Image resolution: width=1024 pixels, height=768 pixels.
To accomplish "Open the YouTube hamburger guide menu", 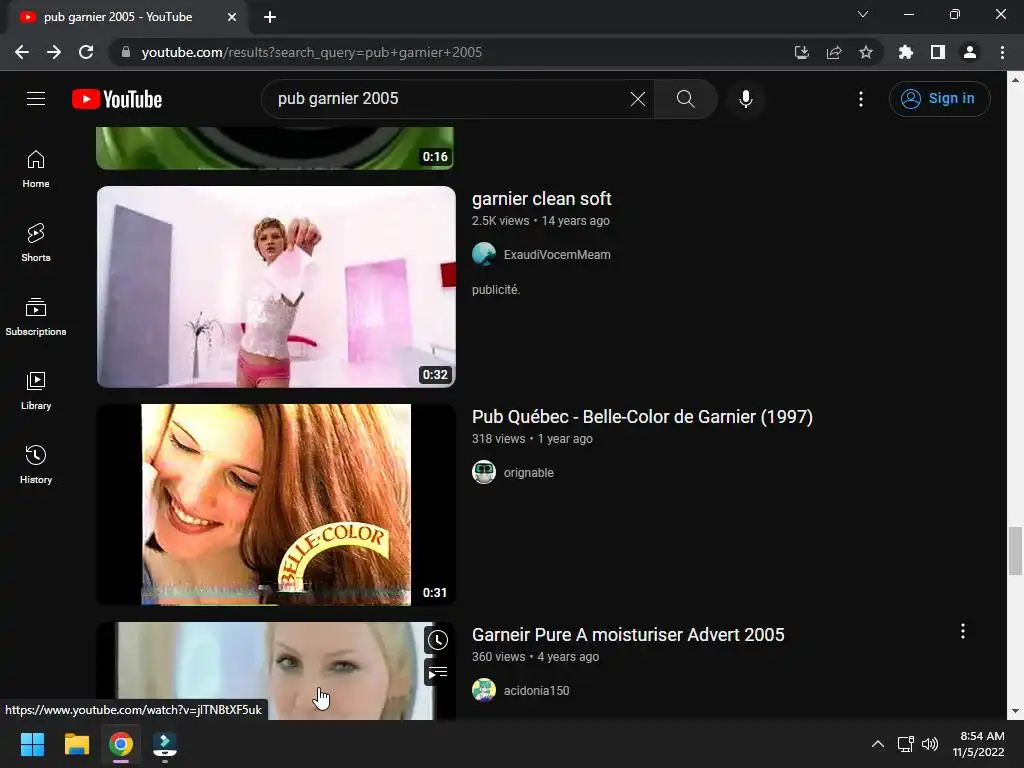I will pyautogui.click(x=36, y=99).
